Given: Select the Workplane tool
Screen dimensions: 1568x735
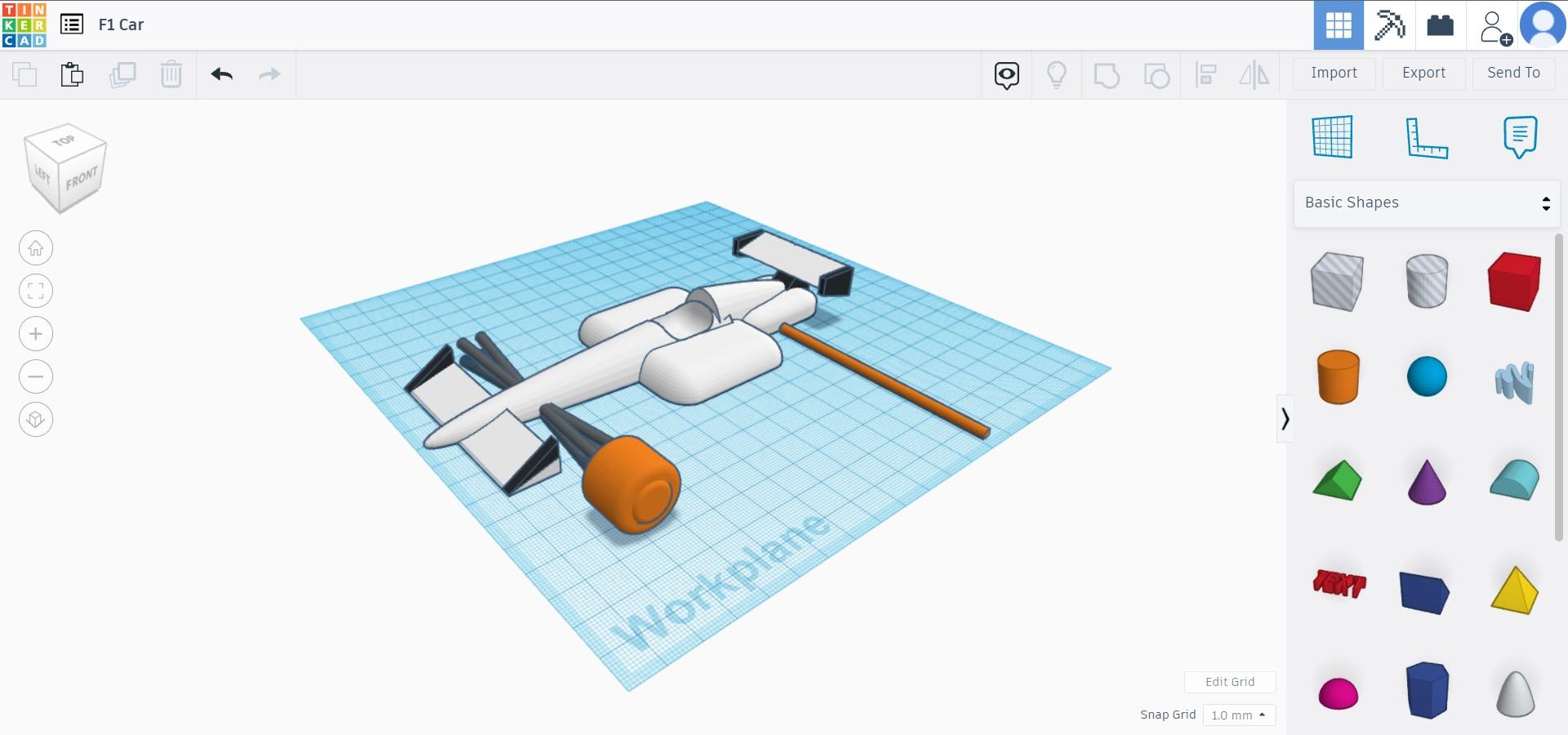Looking at the screenshot, I should coord(1333,136).
